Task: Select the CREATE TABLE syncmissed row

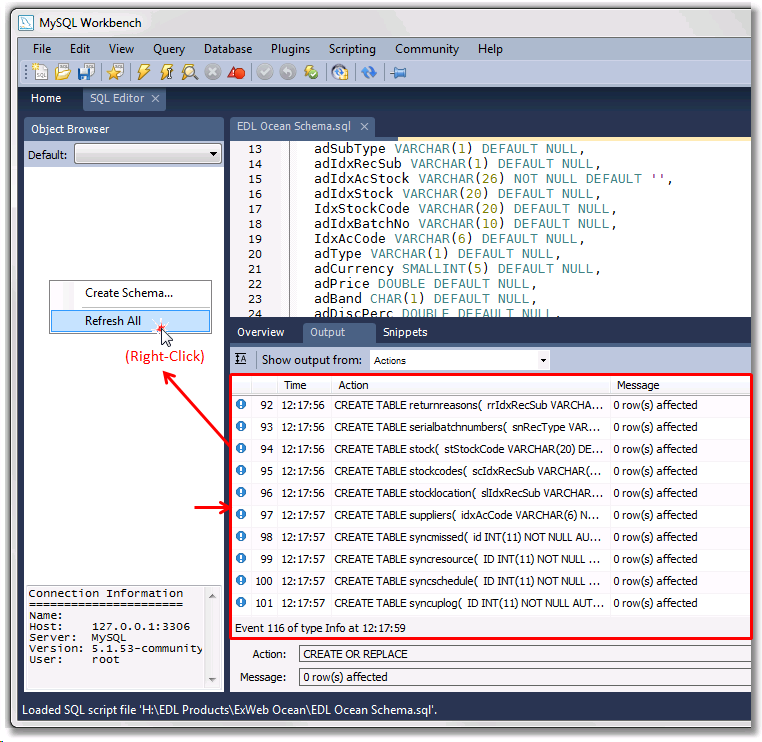Action: click(491, 537)
